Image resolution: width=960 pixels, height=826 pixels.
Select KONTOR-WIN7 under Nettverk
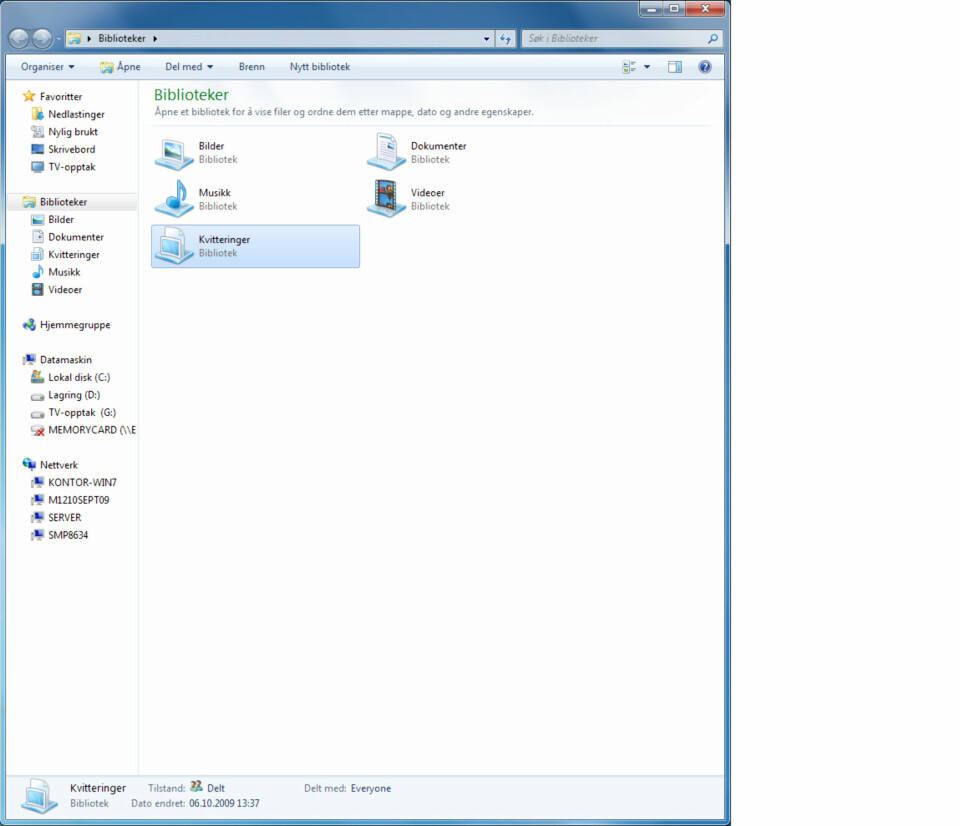pos(82,482)
